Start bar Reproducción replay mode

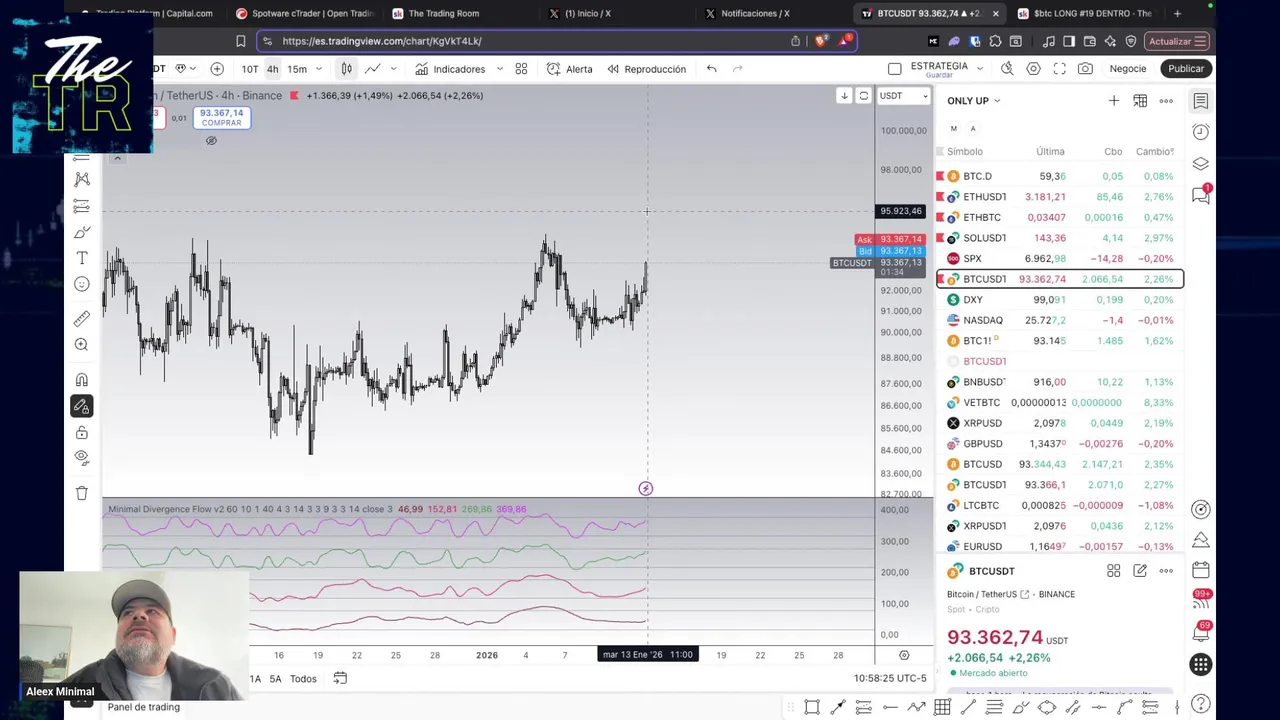point(646,69)
